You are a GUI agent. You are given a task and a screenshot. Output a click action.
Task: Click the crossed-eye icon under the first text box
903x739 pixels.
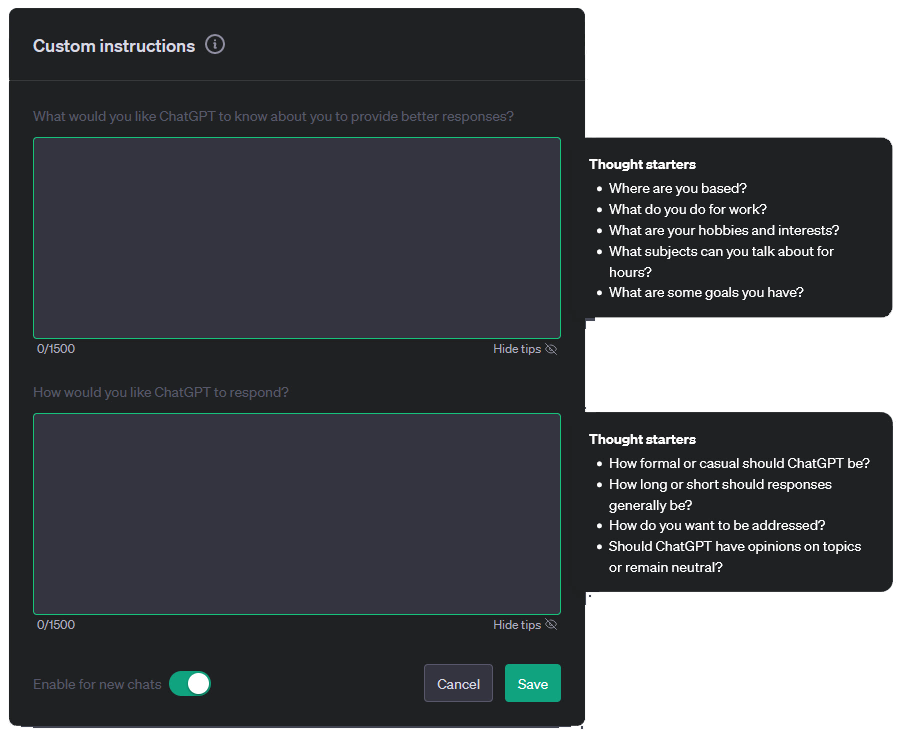[551, 349]
